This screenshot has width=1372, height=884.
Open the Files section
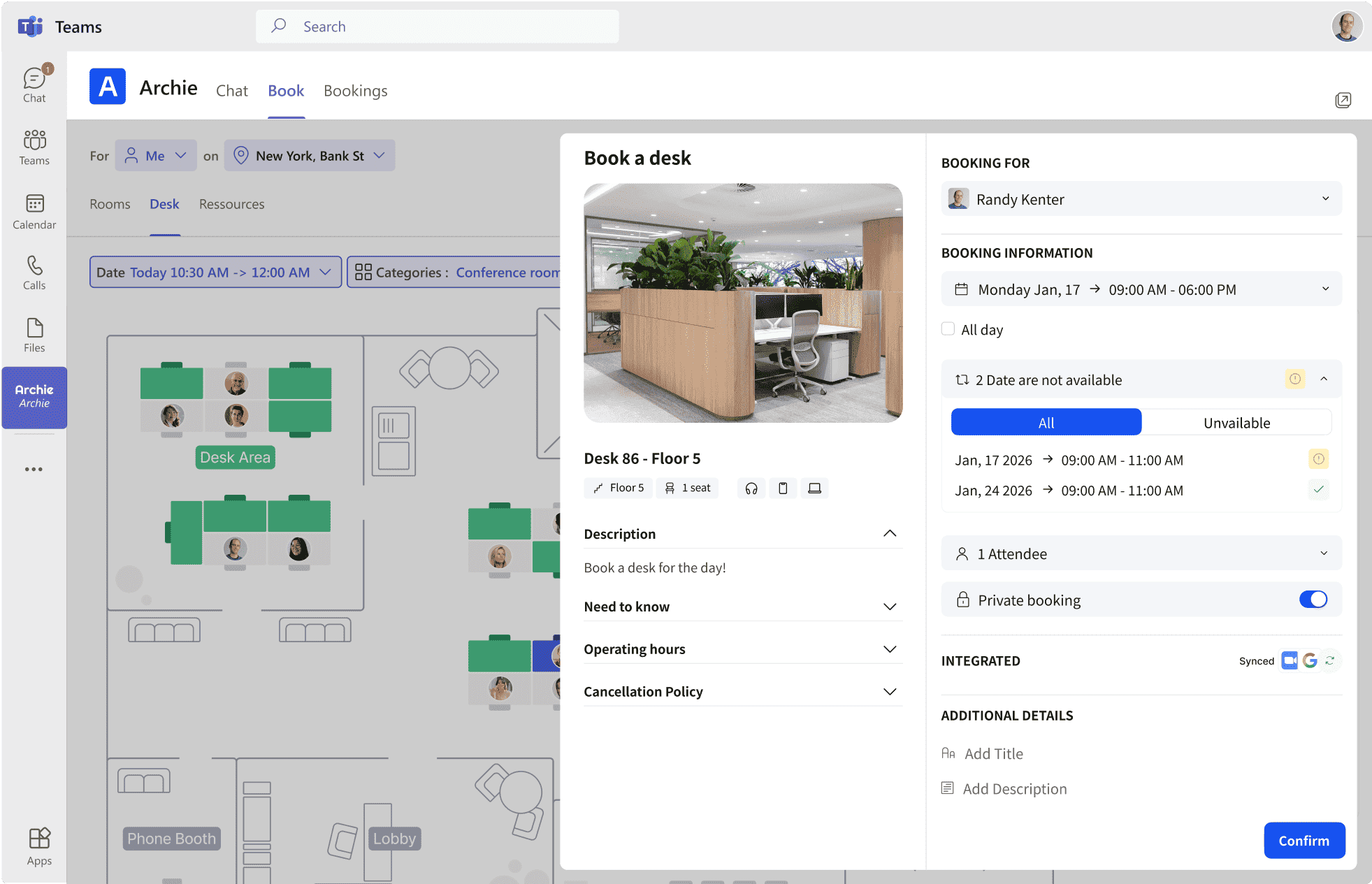tap(34, 331)
